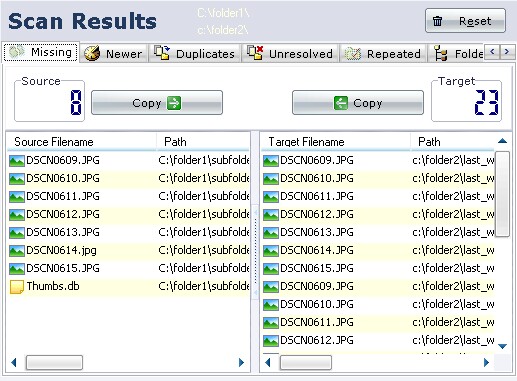Screen dimensions: 517x381
Task: Click source list horizontal scrollbar thumb
Action: pyautogui.click(x=54, y=362)
